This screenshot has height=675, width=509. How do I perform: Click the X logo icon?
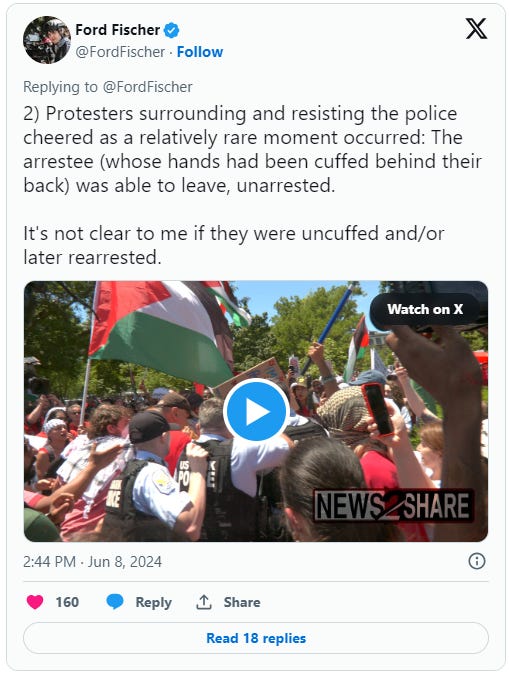pos(476,29)
